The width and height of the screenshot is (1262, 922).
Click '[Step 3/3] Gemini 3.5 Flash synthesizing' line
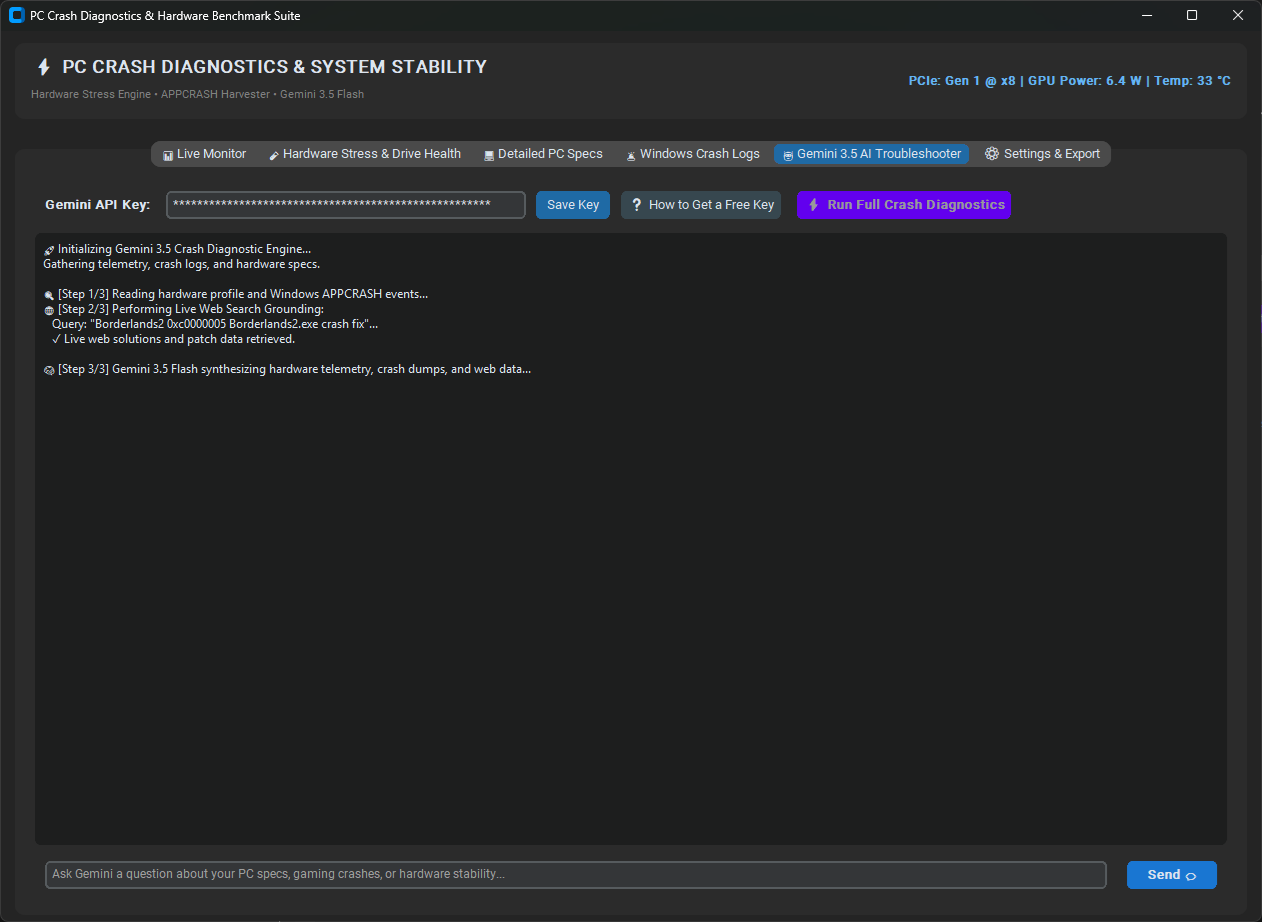294,369
